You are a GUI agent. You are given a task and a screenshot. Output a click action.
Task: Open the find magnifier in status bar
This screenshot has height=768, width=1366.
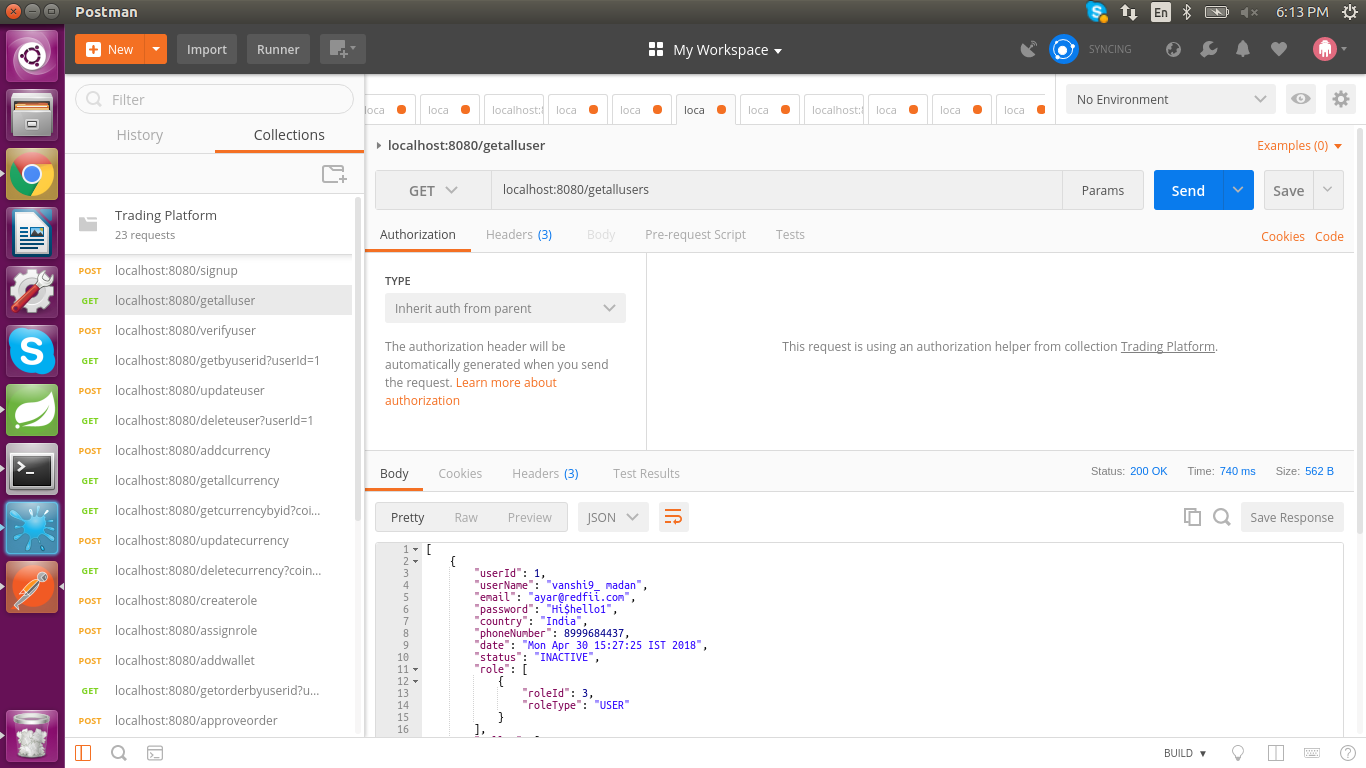coord(118,753)
